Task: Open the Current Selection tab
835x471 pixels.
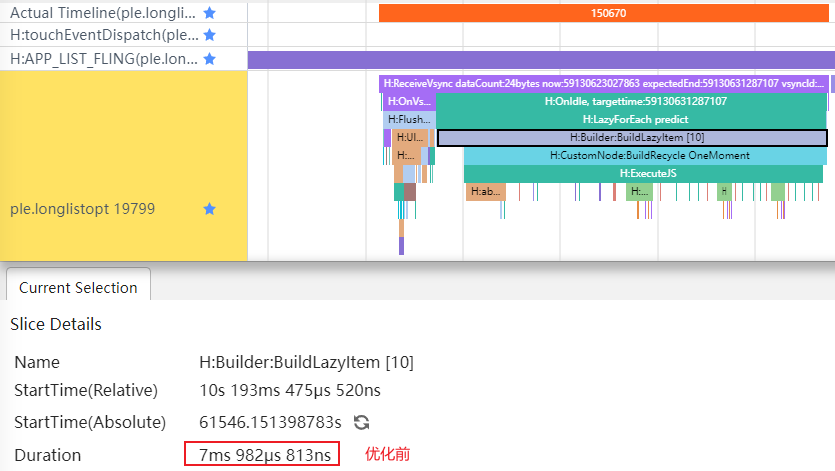Action: point(78,287)
